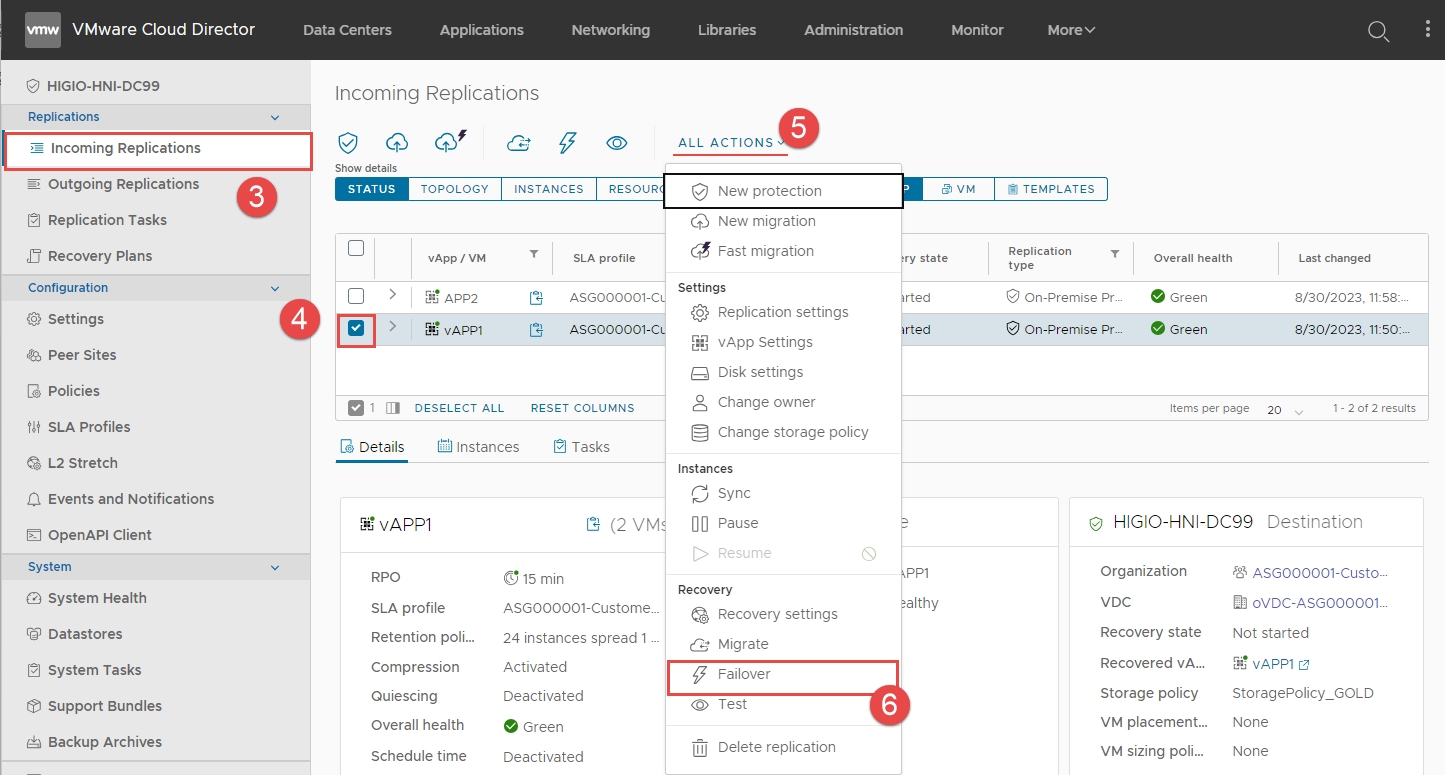Click the cloud upload New migration toolbar icon

coord(397,143)
